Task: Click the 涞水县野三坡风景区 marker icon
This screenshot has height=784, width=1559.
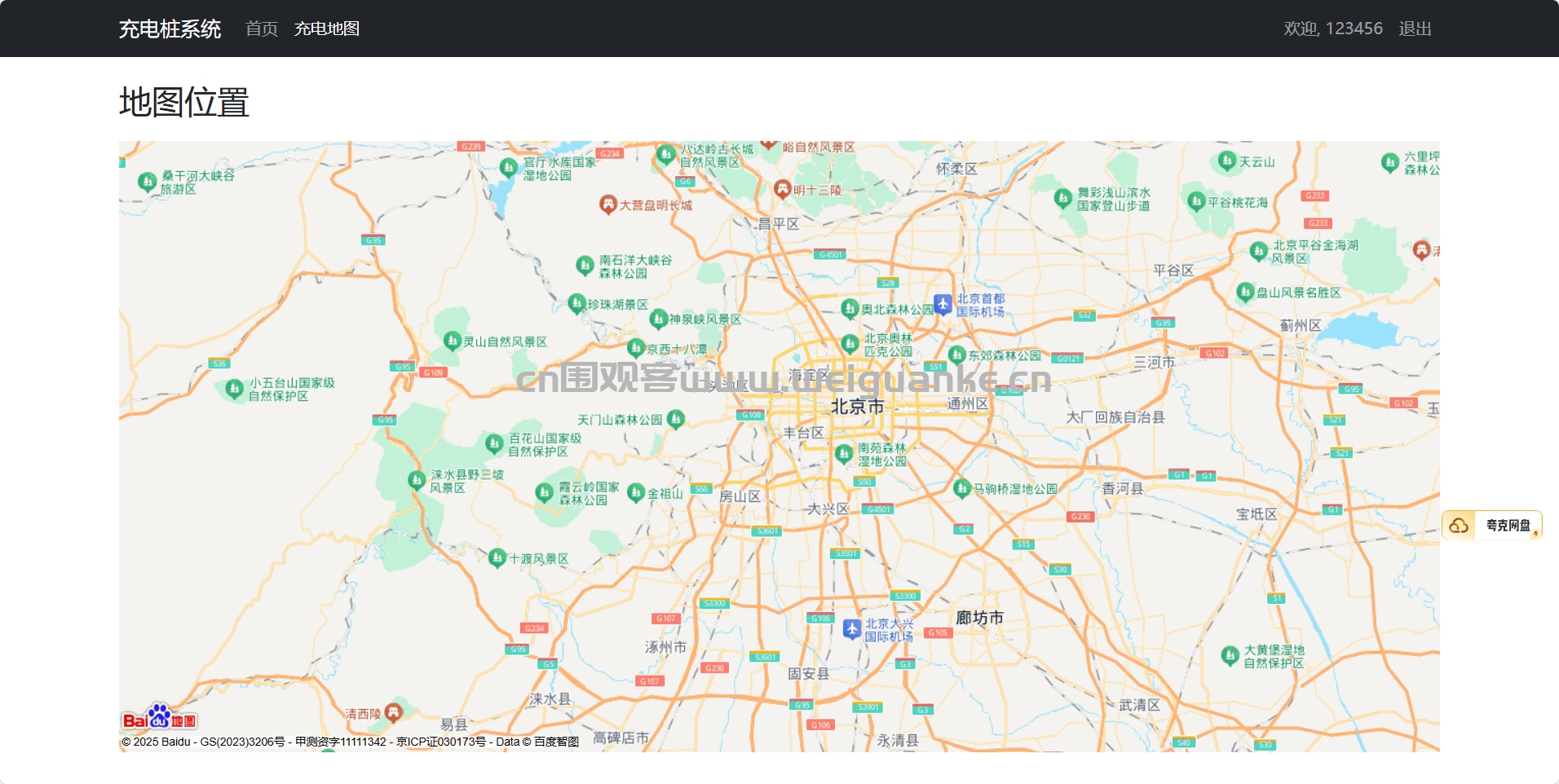Action: coord(416,480)
